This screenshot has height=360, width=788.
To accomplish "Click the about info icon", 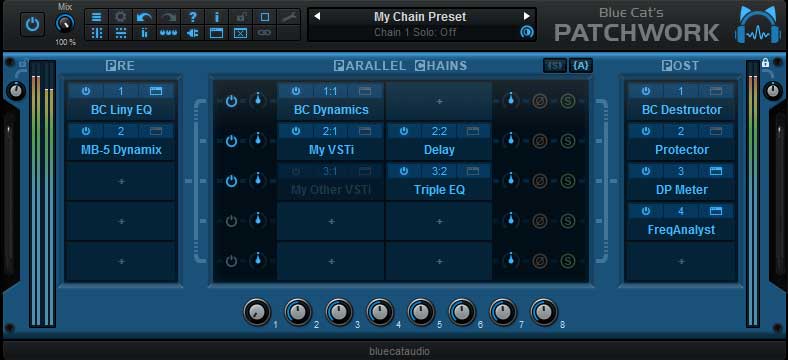I will pyautogui.click(x=217, y=17).
